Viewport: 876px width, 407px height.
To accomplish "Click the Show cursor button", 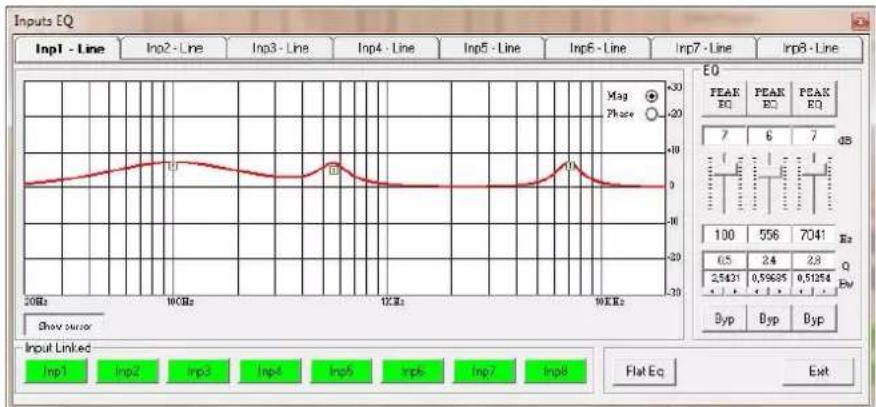I will tap(64, 326).
